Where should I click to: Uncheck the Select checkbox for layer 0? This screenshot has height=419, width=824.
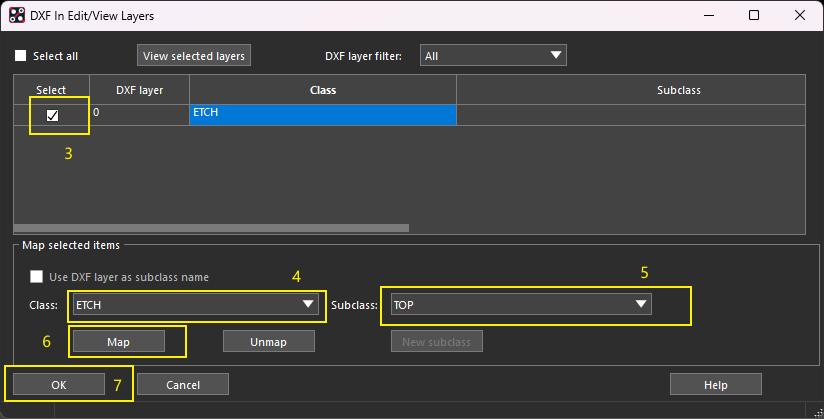tap(52, 115)
